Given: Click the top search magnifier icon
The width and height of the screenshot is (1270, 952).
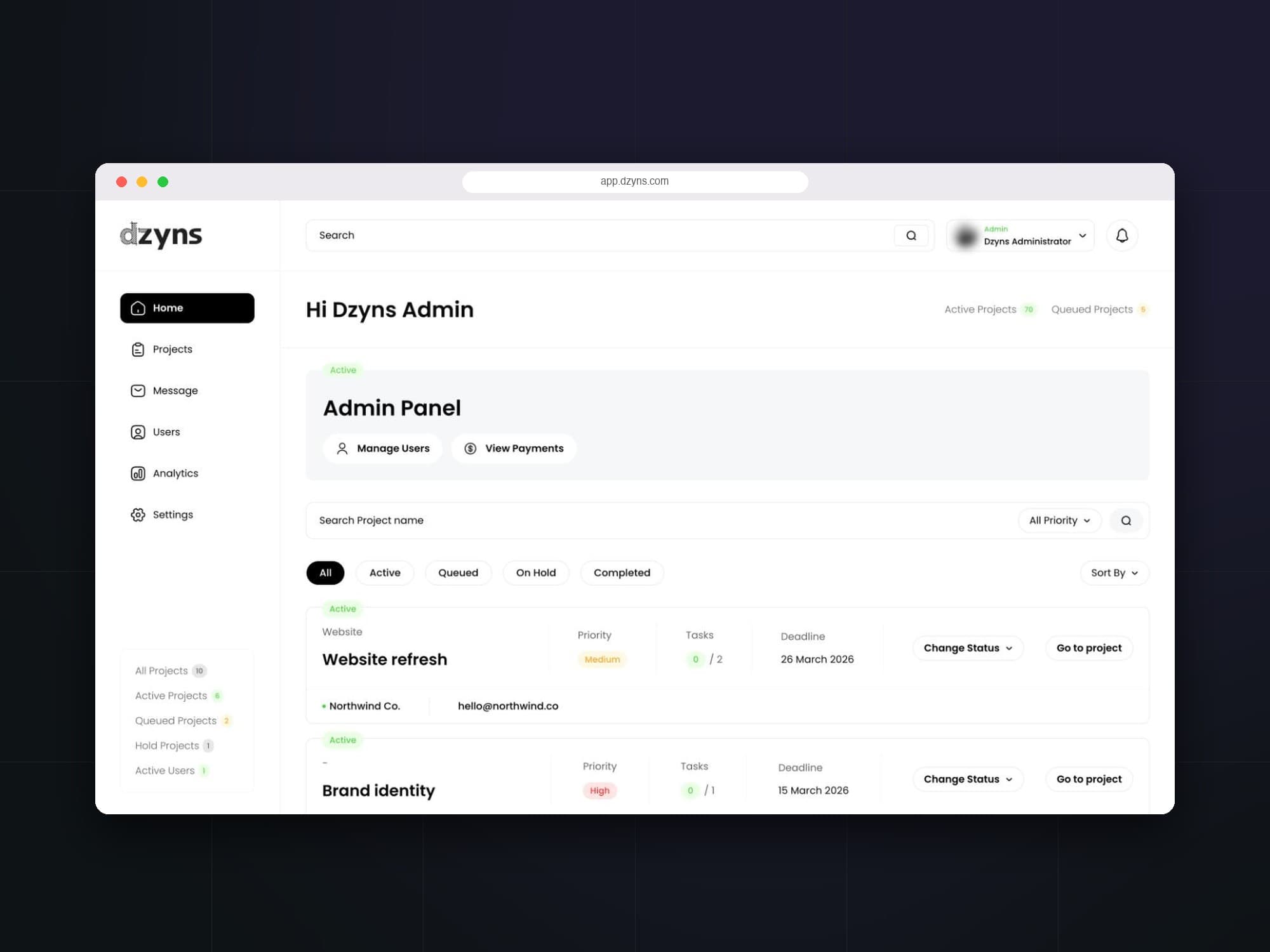Looking at the screenshot, I should pyautogui.click(x=911, y=235).
